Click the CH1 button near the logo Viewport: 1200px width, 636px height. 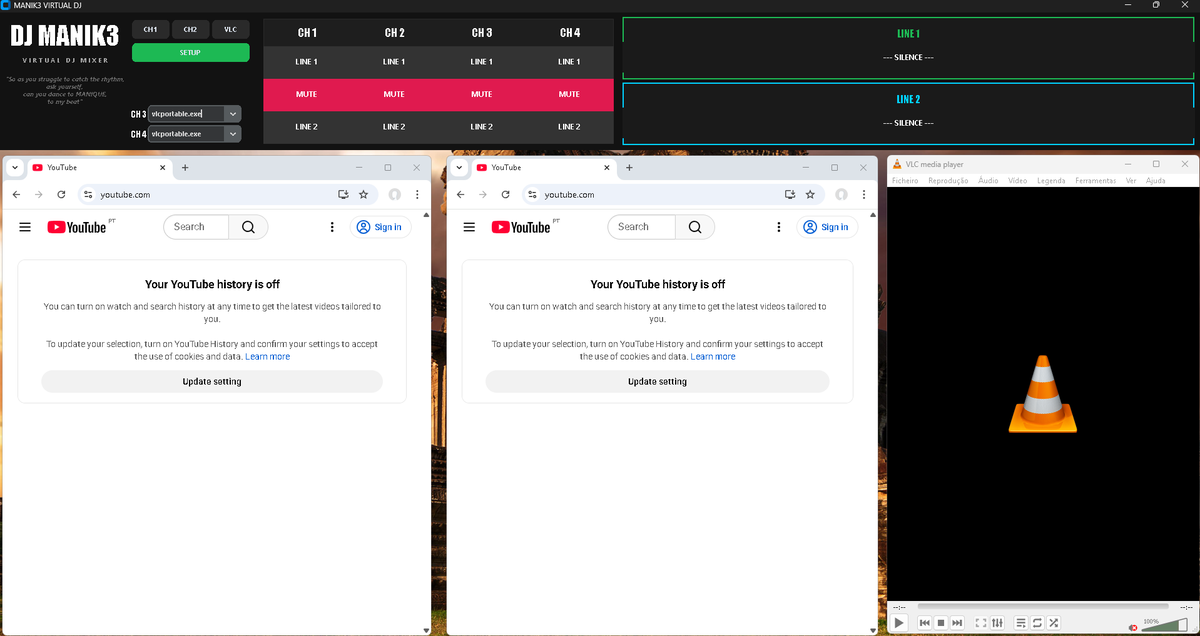pyautogui.click(x=150, y=29)
